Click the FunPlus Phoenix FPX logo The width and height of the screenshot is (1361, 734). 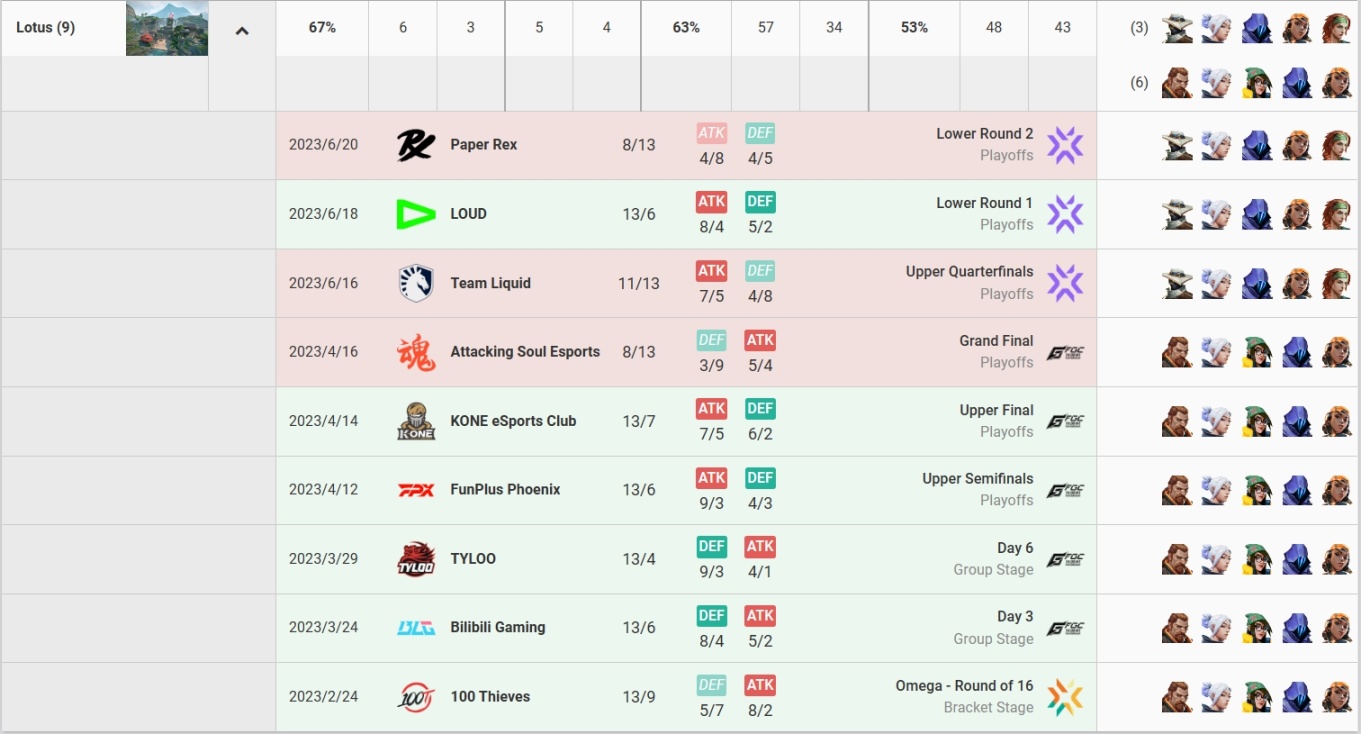416,490
